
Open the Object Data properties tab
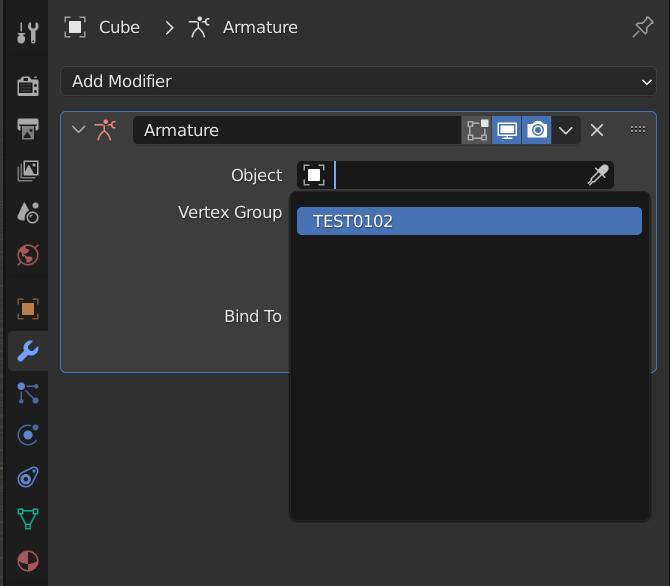[28, 519]
